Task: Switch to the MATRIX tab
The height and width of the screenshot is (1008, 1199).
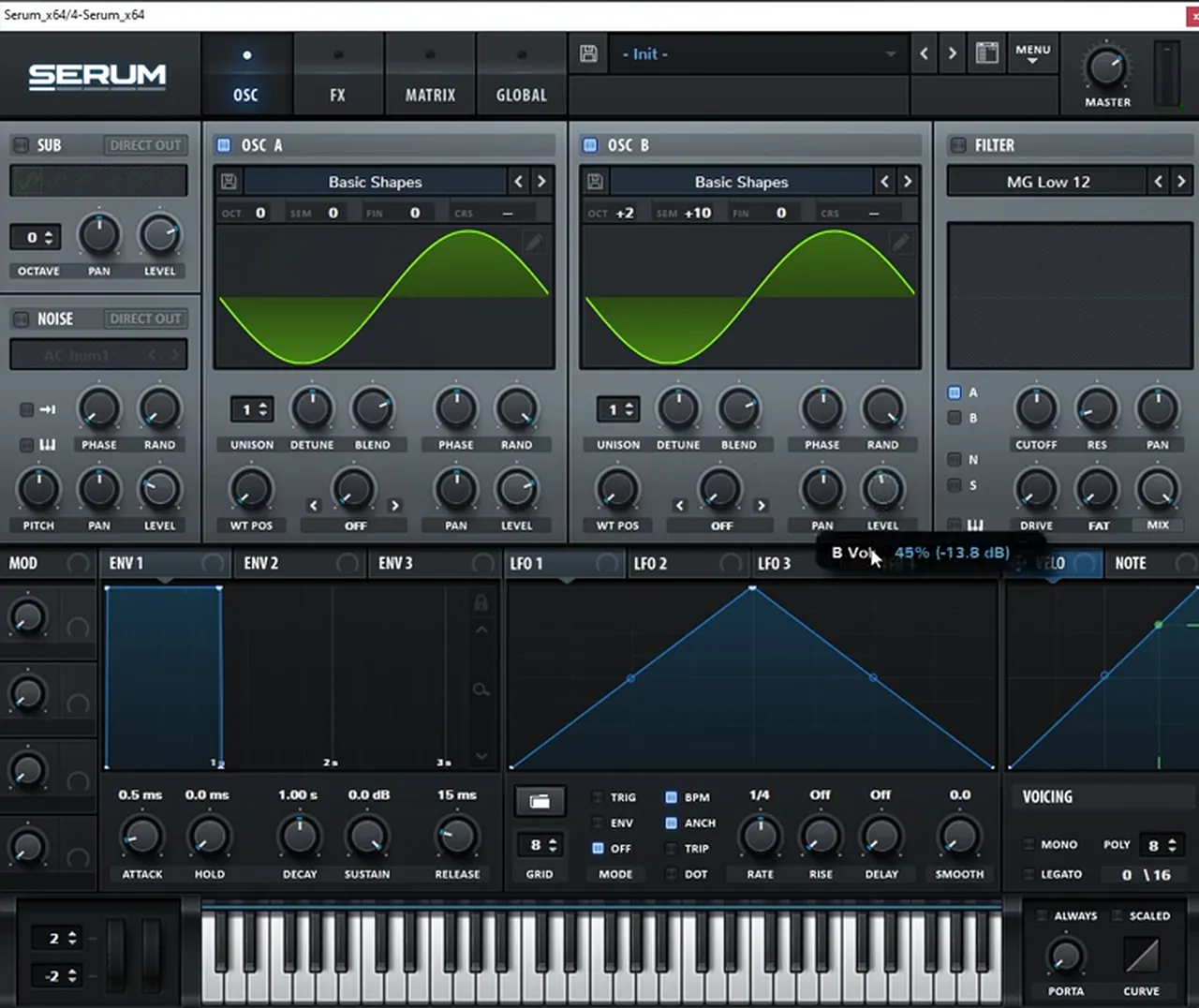Action: pyautogui.click(x=430, y=75)
